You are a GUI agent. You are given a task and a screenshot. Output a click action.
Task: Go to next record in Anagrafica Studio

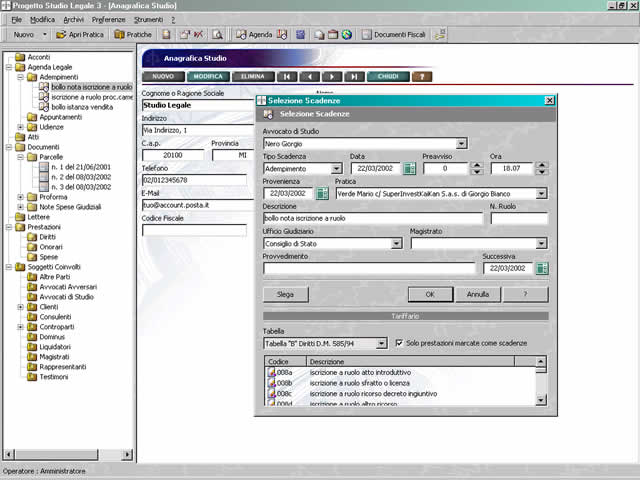[332, 76]
